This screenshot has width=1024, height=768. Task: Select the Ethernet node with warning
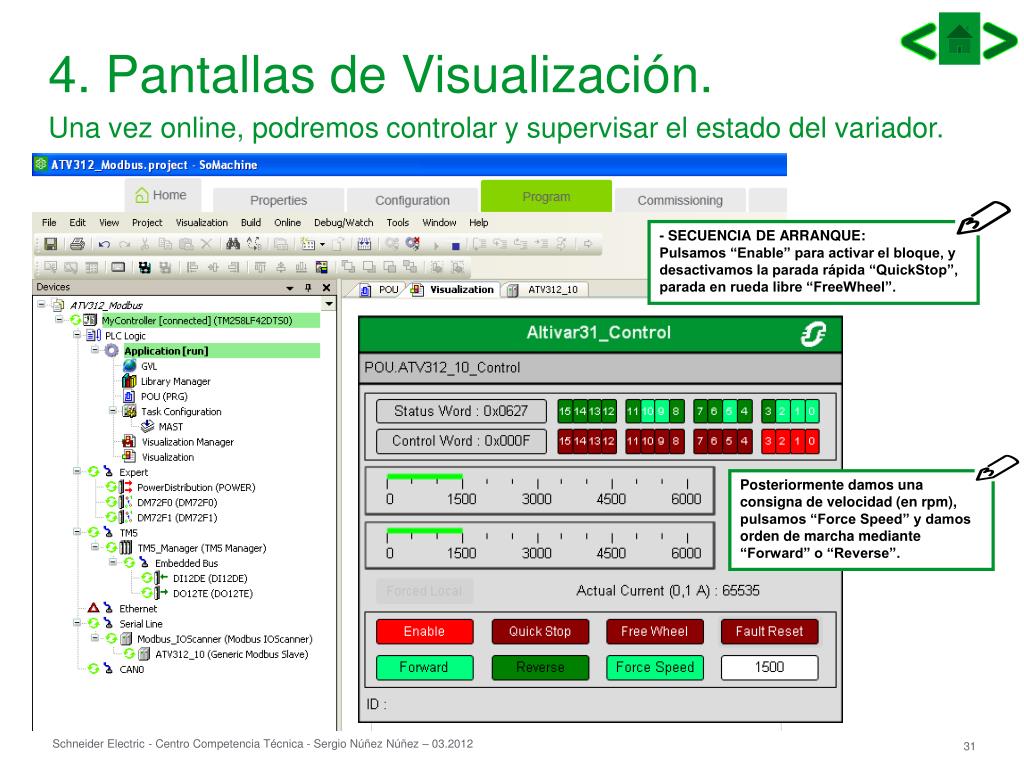click(x=123, y=608)
